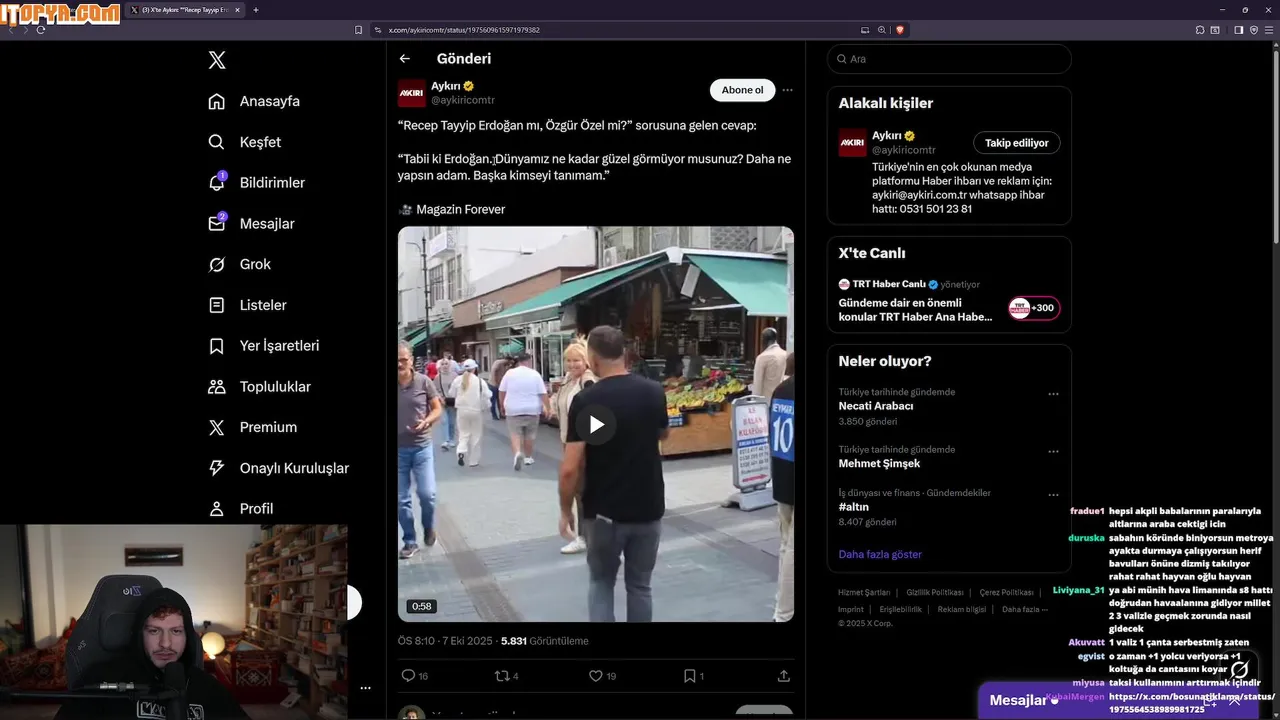Click the bookmark icon in address bar
This screenshot has height=720, width=1280.
coord(359,30)
